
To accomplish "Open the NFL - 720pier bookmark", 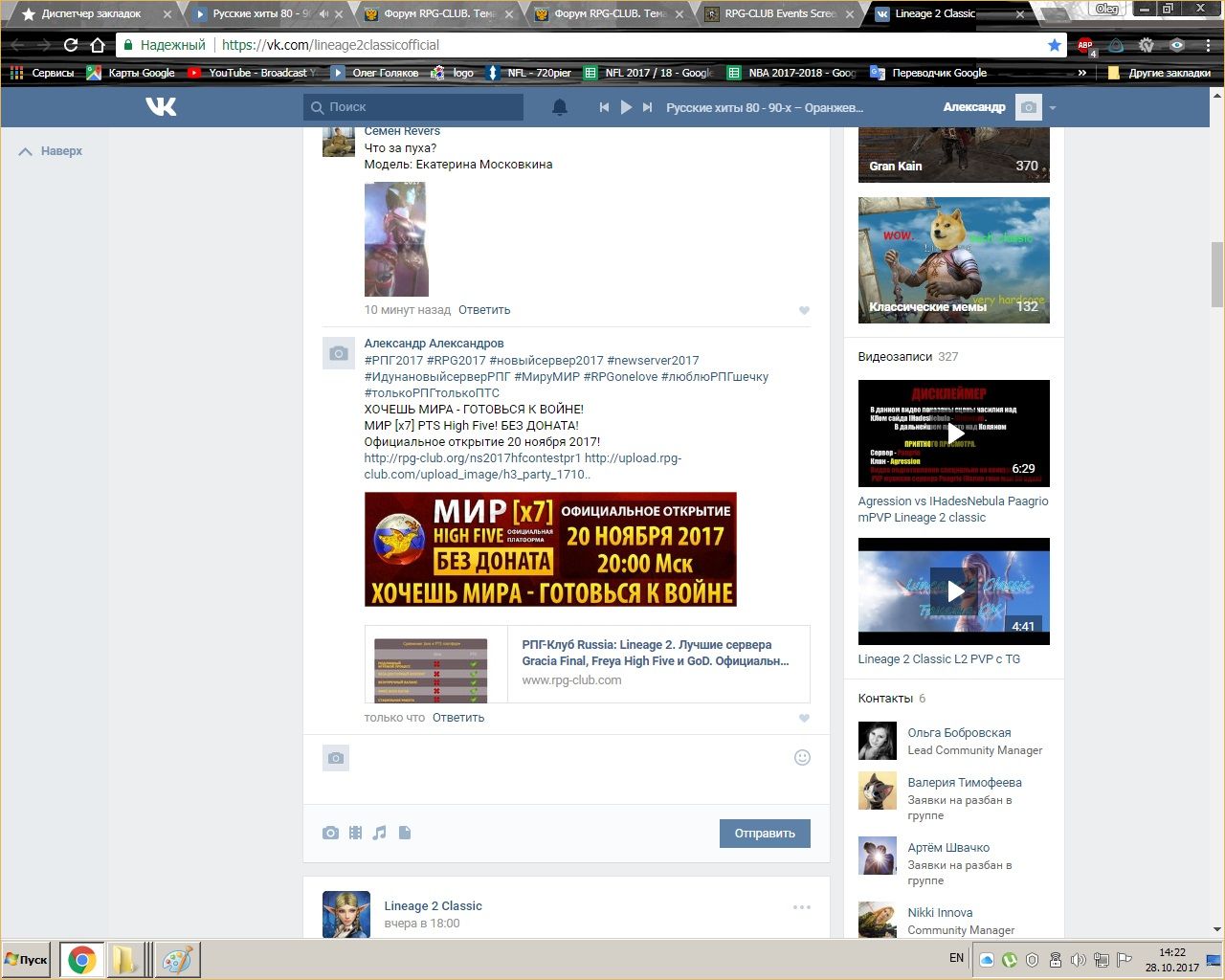I will (529, 73).
